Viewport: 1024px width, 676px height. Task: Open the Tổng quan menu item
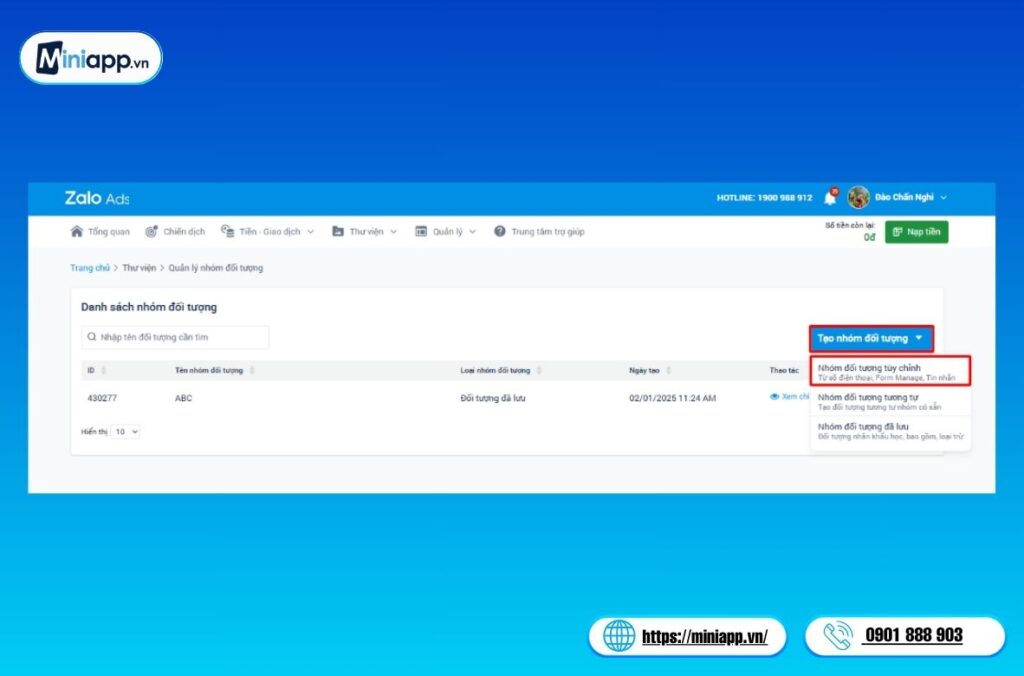click(100, 231)
